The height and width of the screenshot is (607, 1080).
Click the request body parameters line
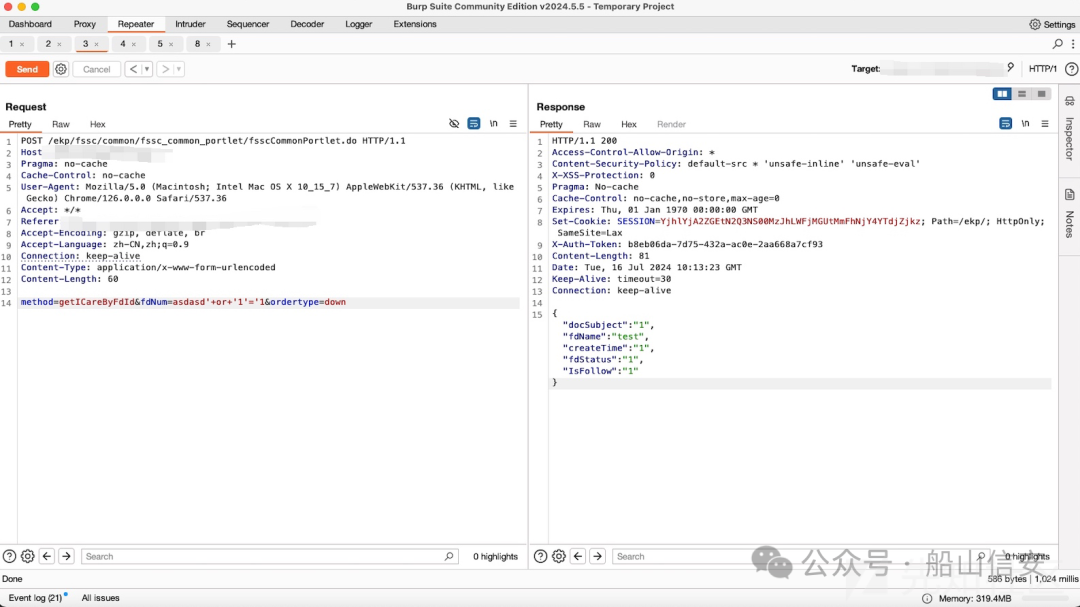coord(183,302)
